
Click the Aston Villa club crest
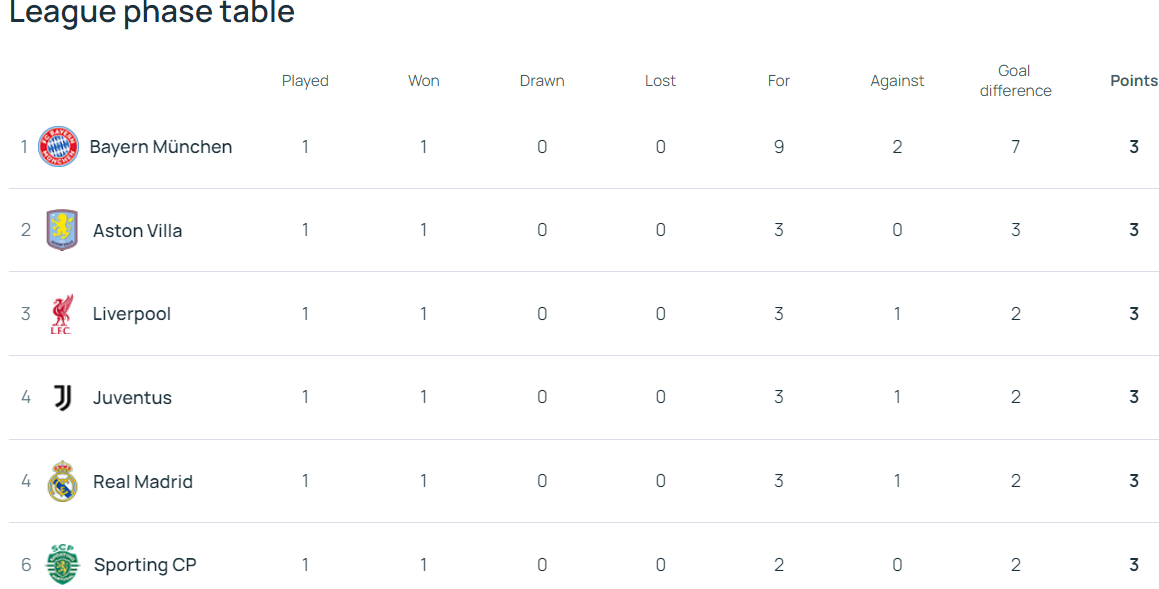[x=62, y=230]
